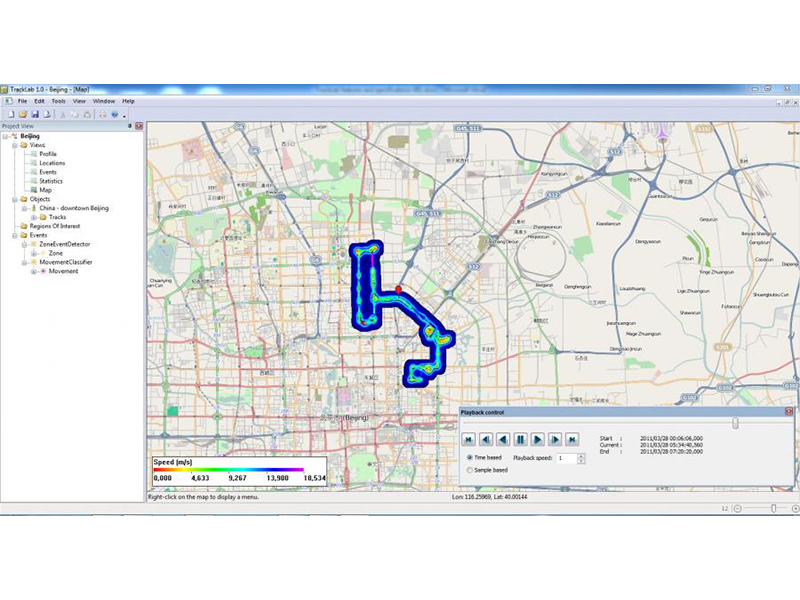Jump to start of track playback
800x600 pixels.
pos(467,439)
